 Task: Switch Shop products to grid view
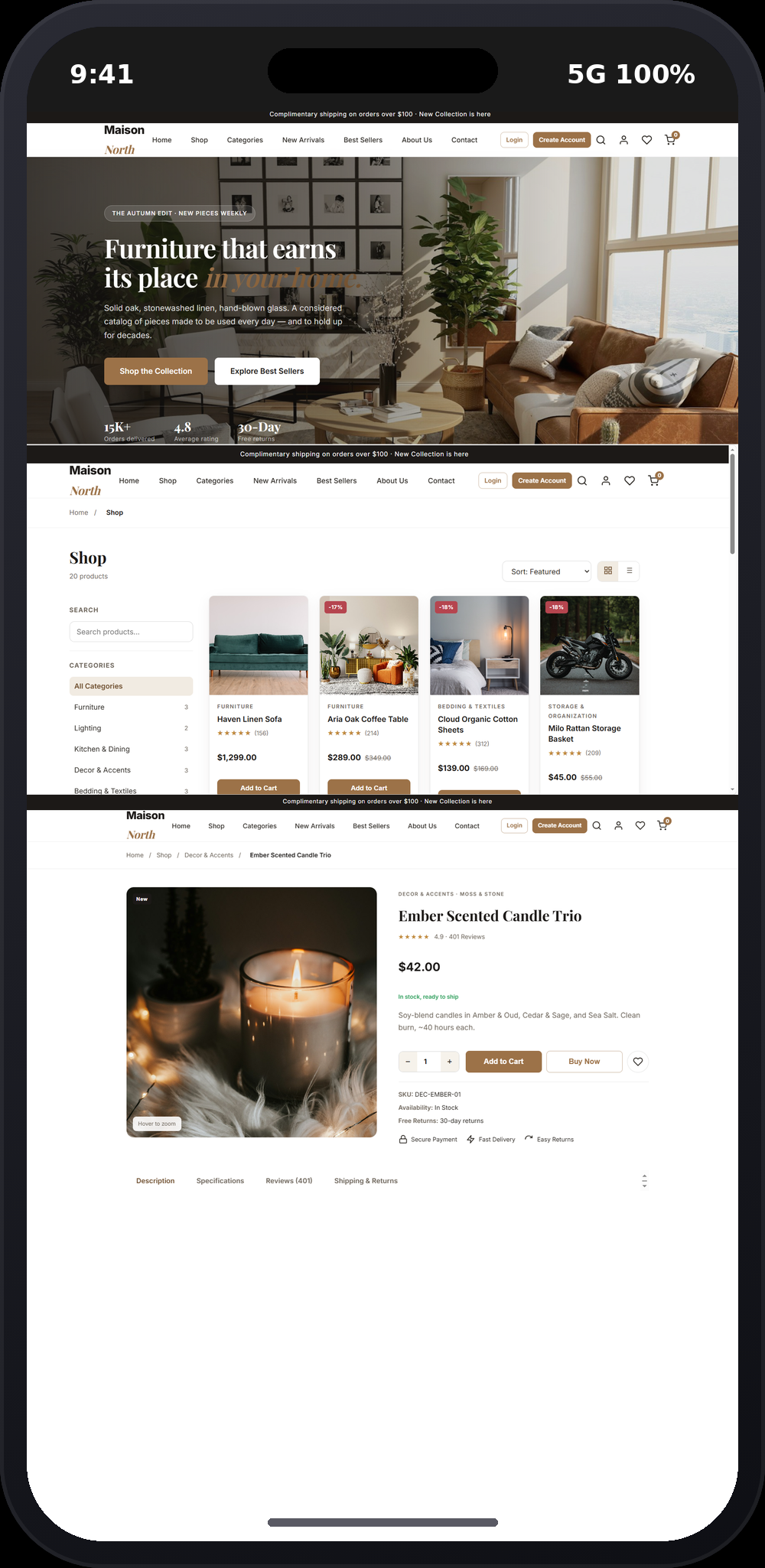click(608, 571)
